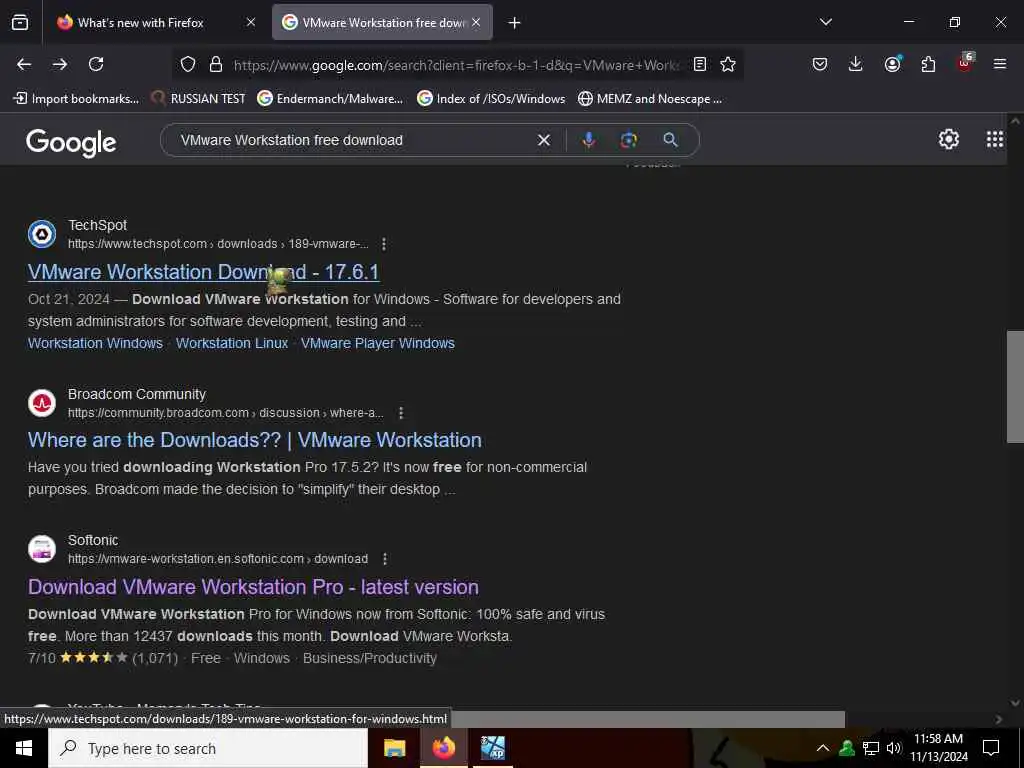Open Windows notification center
Viewport: 1024px width, 768px height.
point(991,748)
